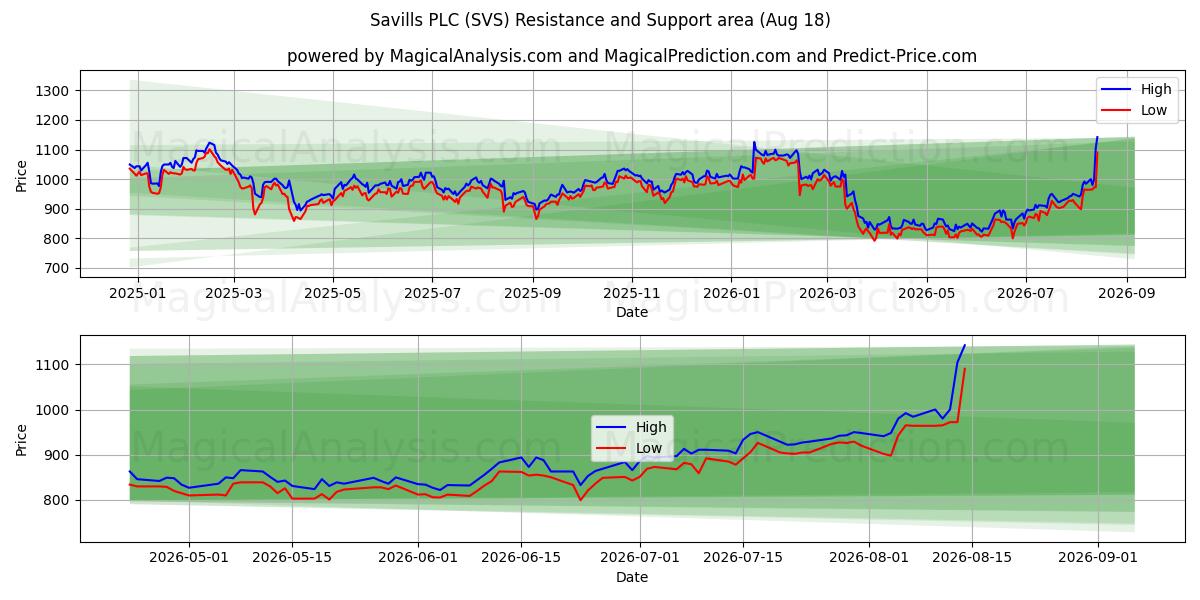Click the 'High' legend entry in top chart
Screen dimensions: 1200x600
pos(1155,89)
